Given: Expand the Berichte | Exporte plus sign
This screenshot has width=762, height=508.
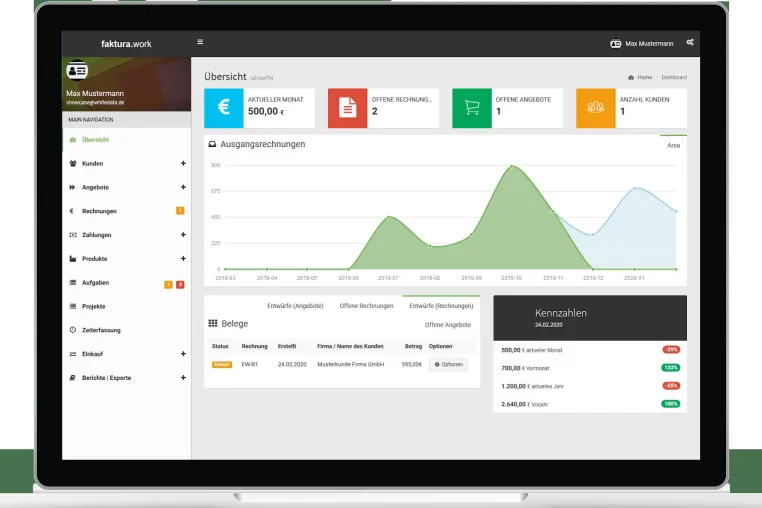Looking at the screenshot, I should [183, 378].
